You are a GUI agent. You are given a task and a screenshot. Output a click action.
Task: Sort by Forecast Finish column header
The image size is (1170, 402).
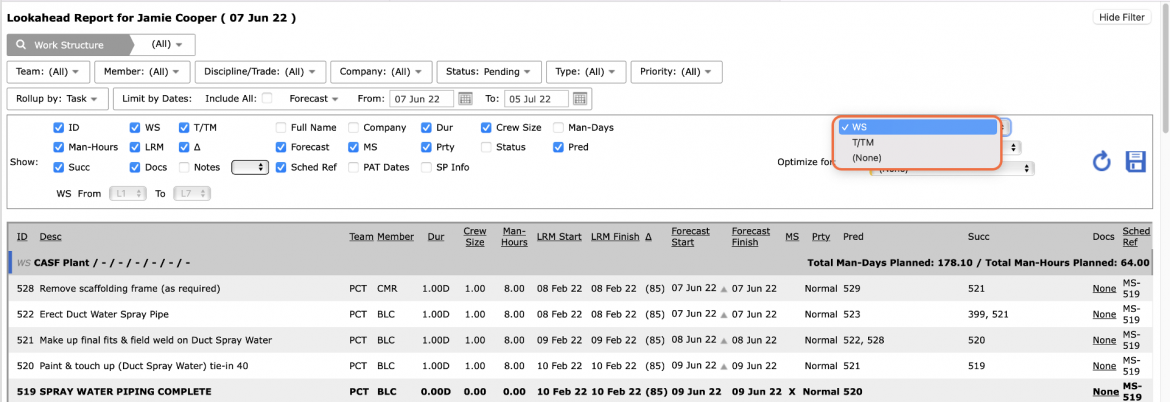752,236
